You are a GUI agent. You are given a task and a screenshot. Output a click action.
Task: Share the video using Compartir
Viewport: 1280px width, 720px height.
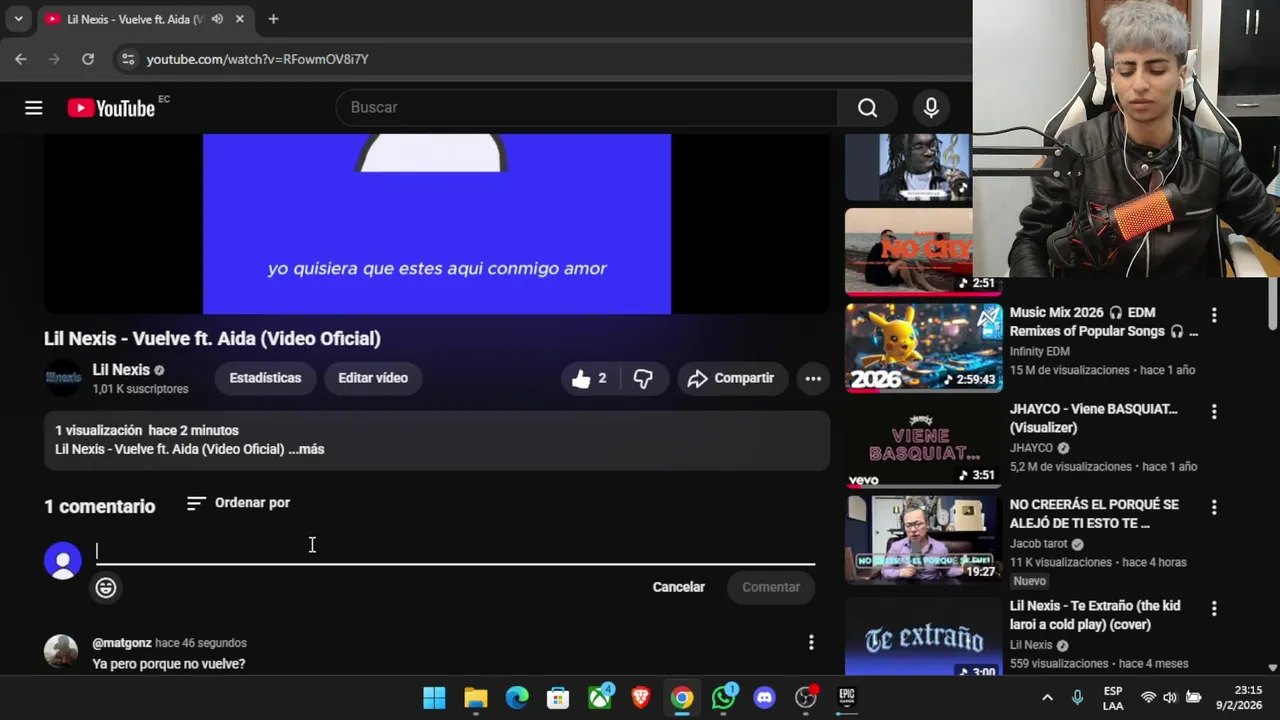732,378
